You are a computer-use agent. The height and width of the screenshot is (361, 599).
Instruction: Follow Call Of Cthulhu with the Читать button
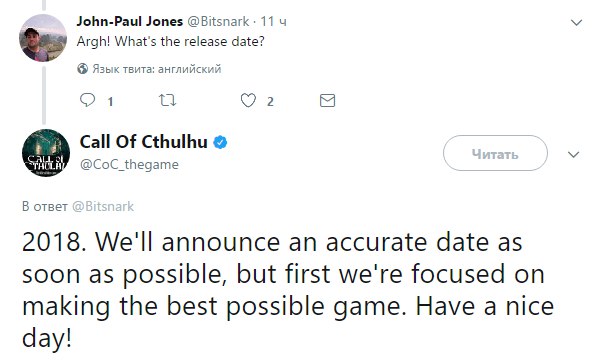[495, 153]
